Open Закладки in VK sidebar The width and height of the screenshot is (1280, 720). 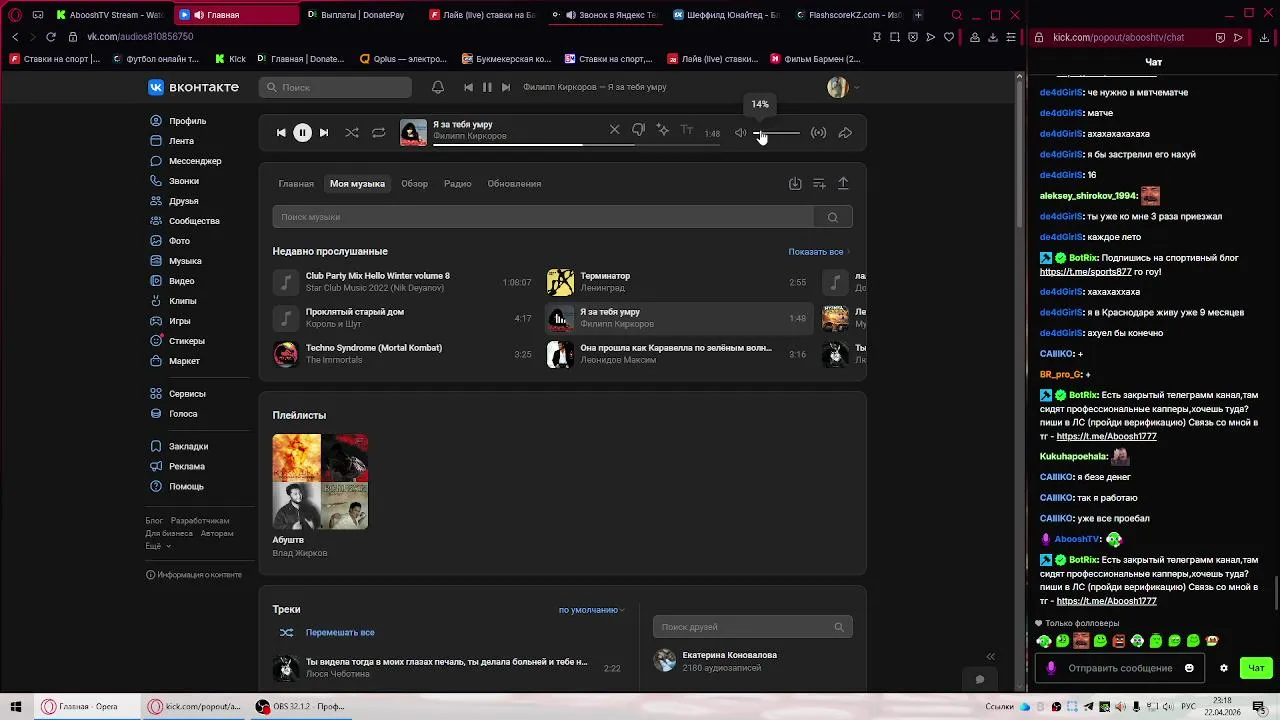[x=188, y=446]
